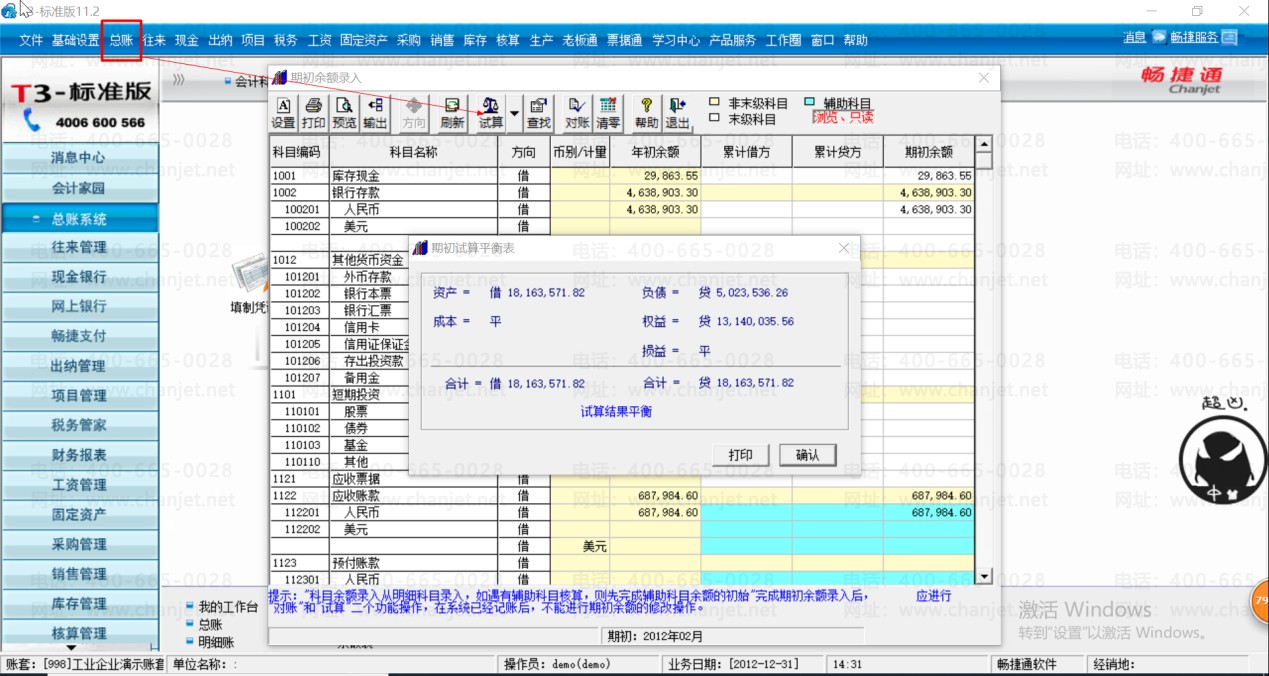Viewport: 1269px width, 676px height.
Task: Expand sidebar list with bottom down arrow
Action: tap(71, 648)
